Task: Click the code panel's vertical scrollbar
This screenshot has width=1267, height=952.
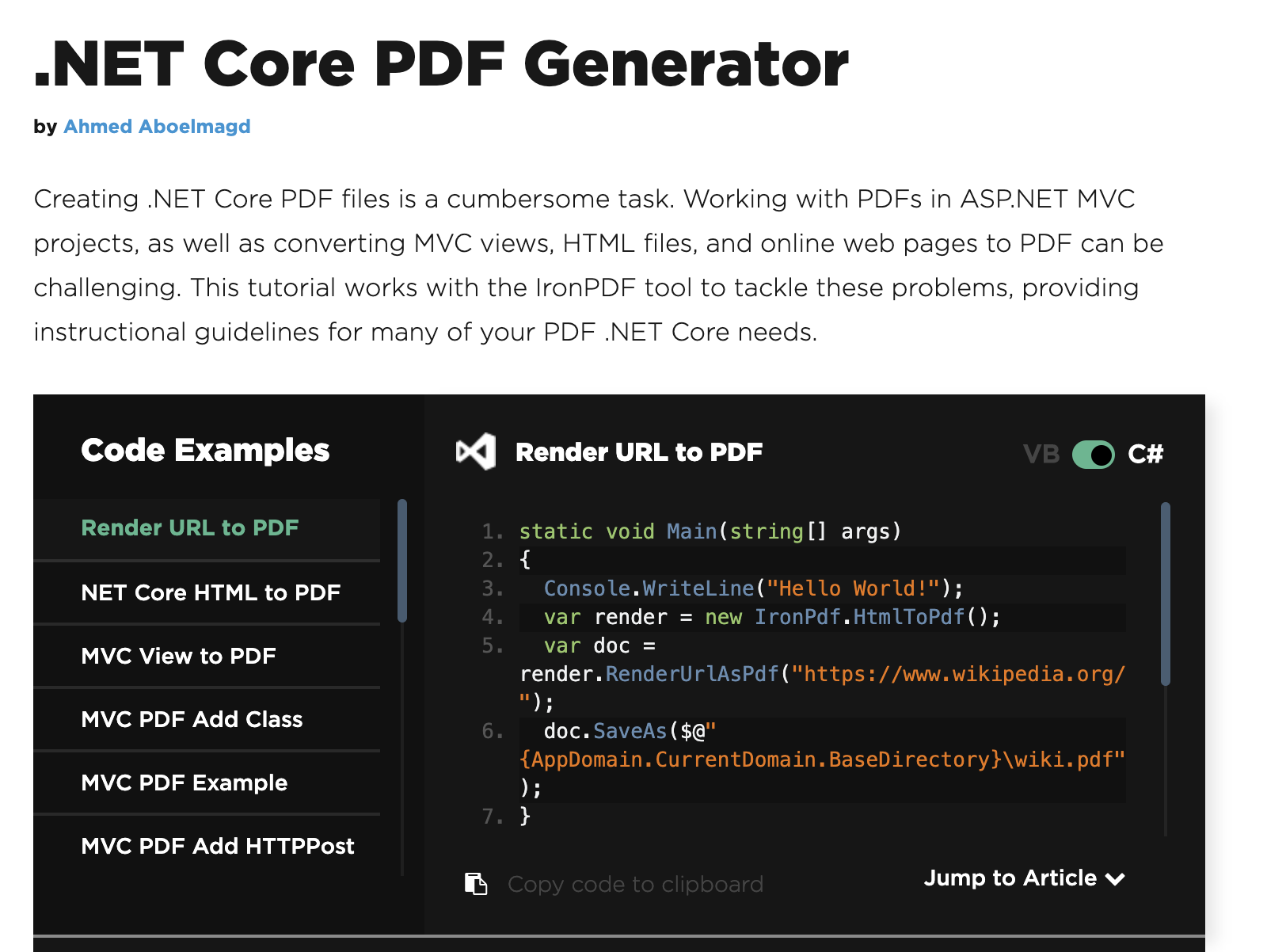Action: (x=1165, y=594)
